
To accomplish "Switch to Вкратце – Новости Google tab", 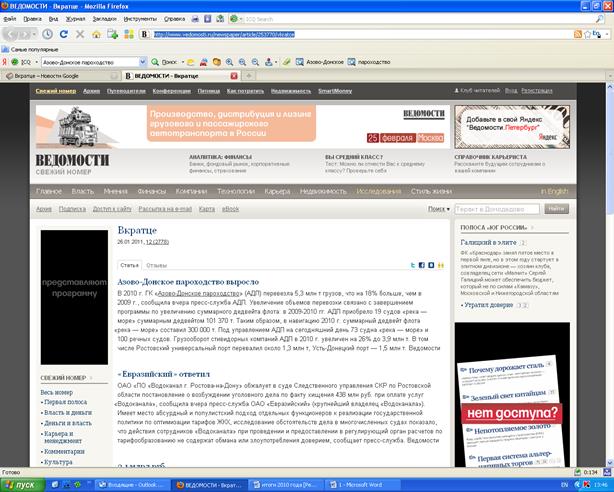I will [61, 76].
